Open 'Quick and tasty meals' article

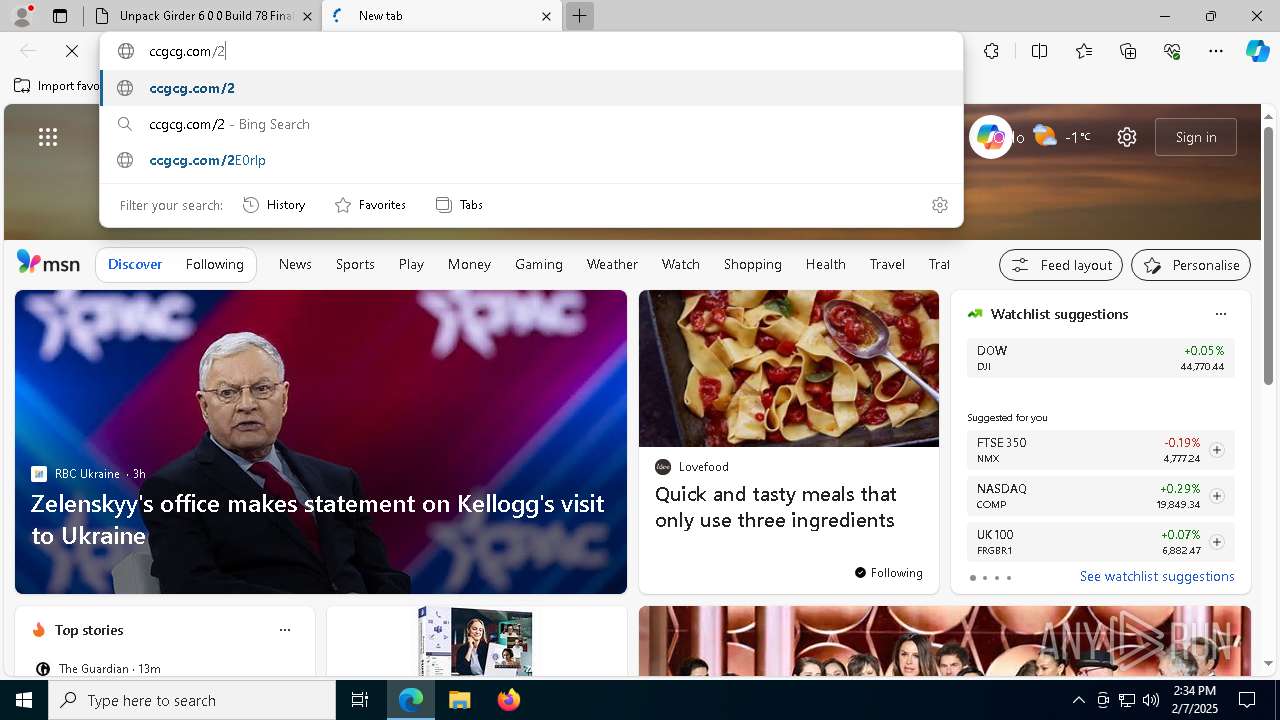click(x=775, y=507)
